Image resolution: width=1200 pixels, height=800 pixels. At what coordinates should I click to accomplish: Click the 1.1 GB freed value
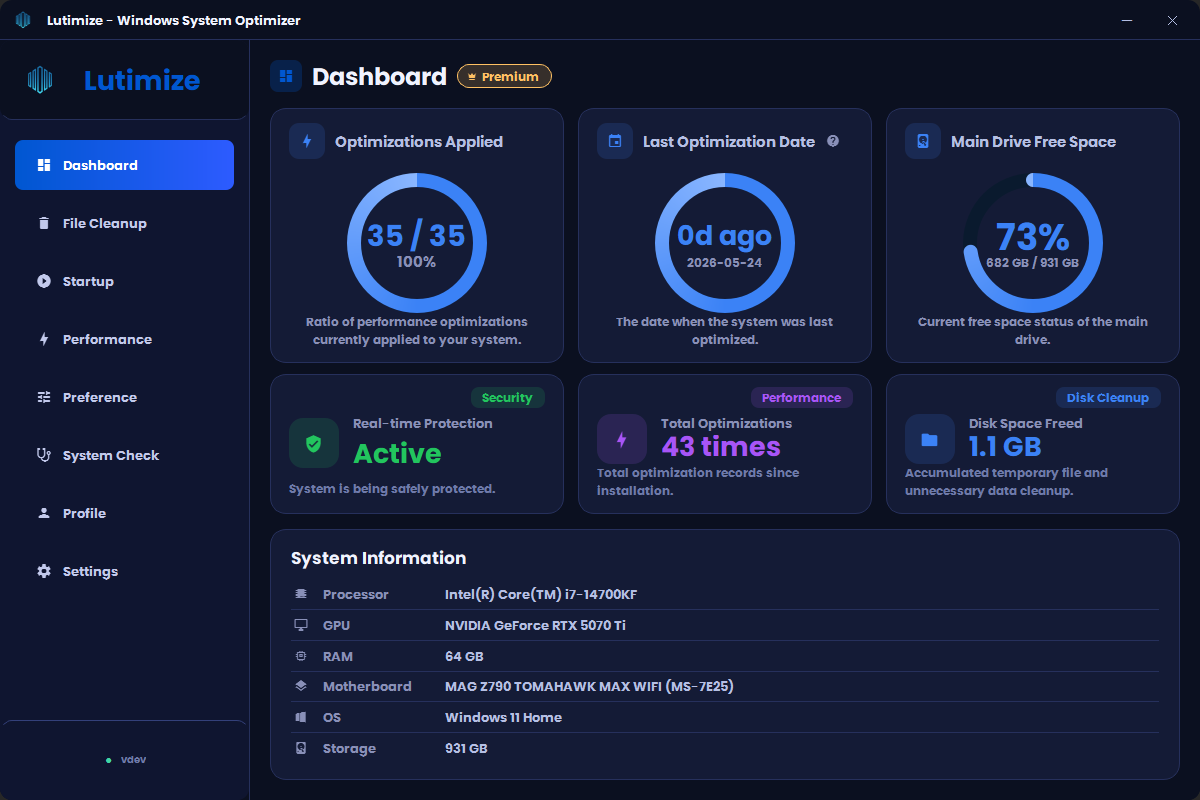pyautogui.click(x=1005, y=446)
